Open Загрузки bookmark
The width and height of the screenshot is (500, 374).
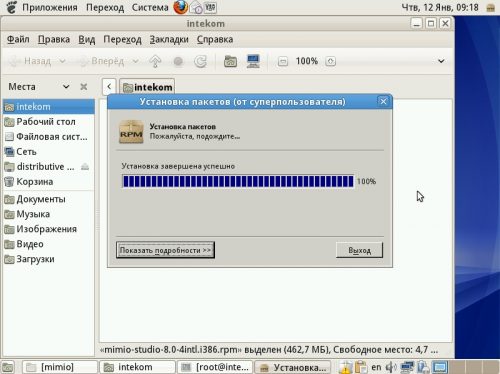click(49, 259)
